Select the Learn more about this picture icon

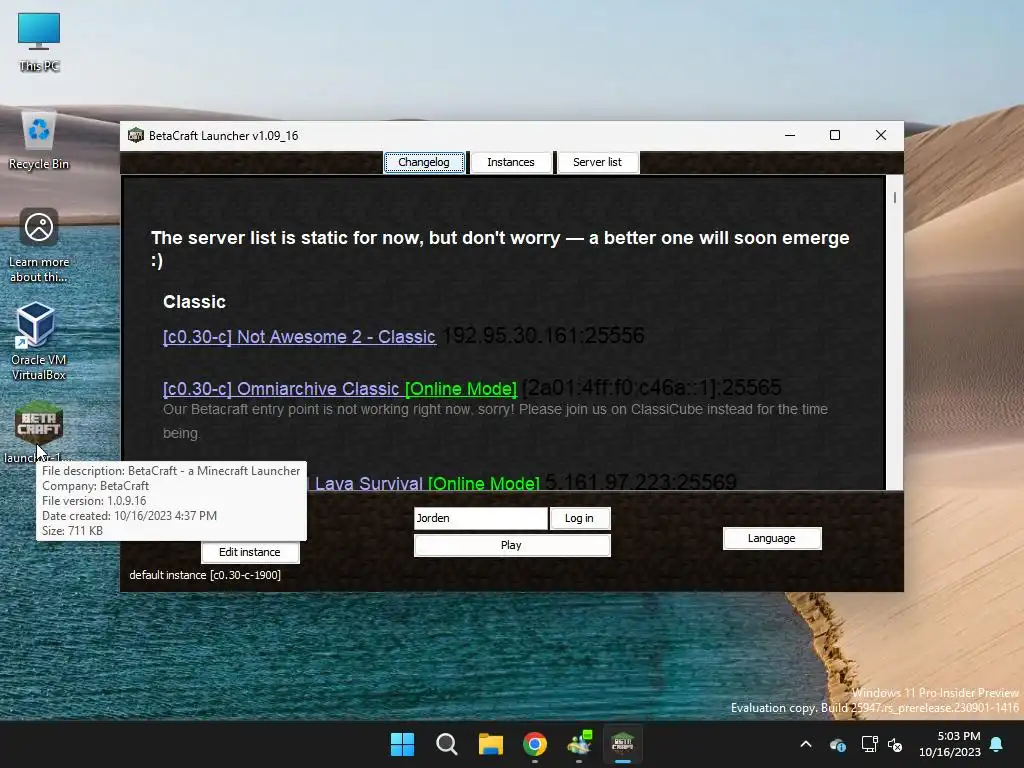coord(39,245)
